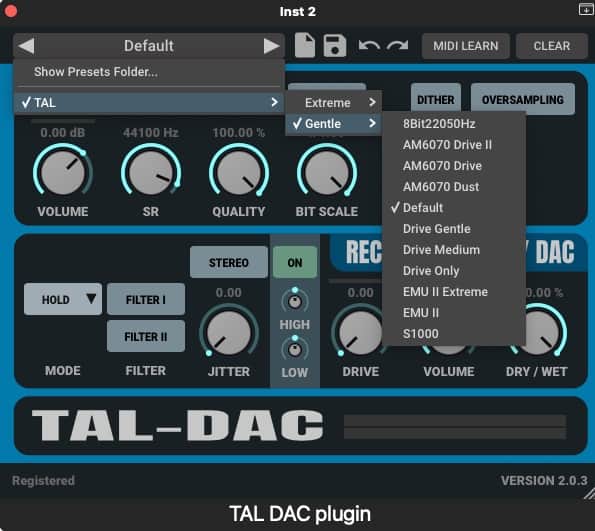
Task: Click the TAL-DAC logo
Action: point(178,425)
